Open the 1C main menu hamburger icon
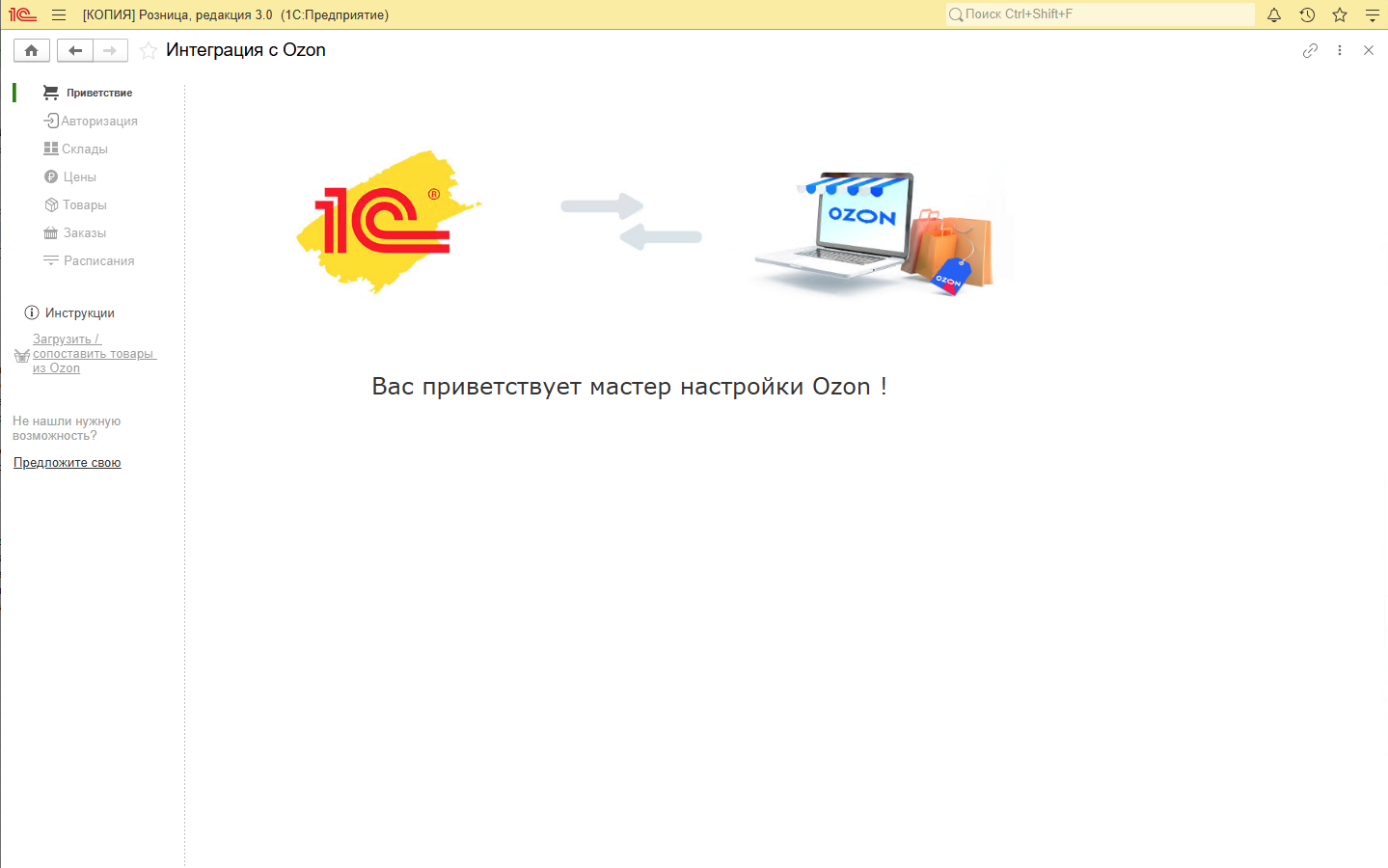The height and width of the screenshot is (868, 1388). [59, 14]
